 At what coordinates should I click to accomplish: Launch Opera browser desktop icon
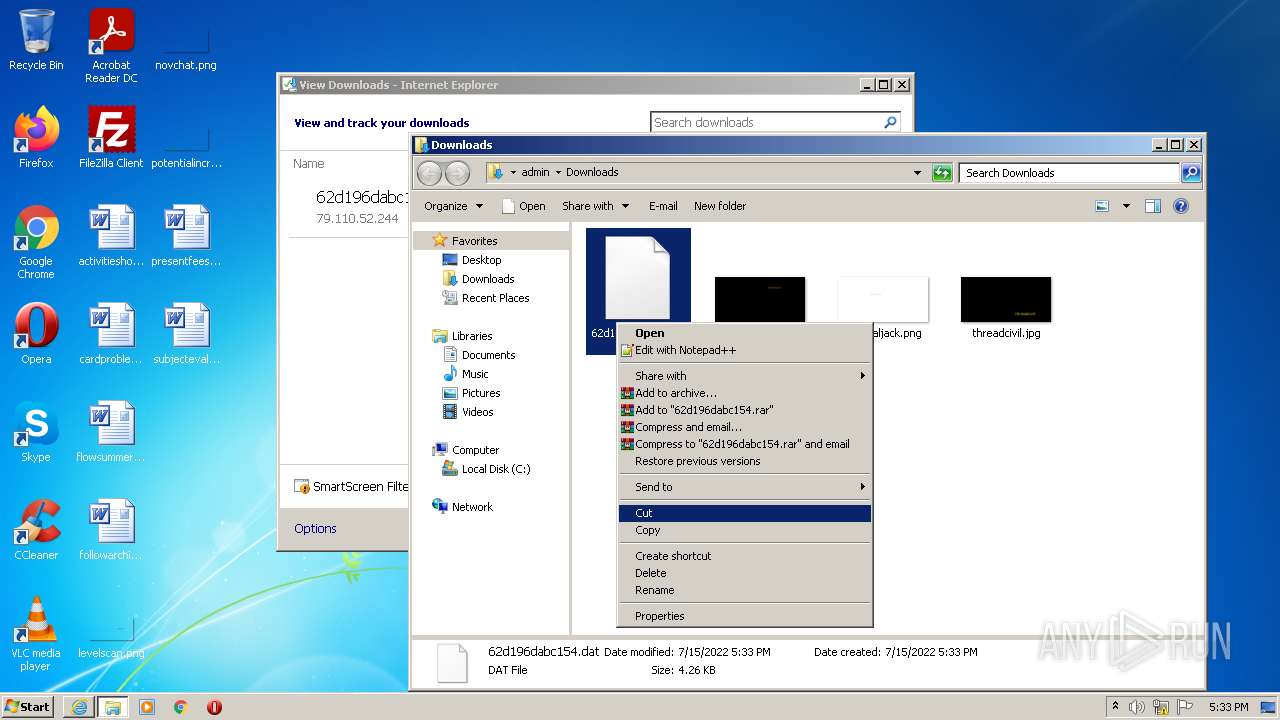click(36, 334)
